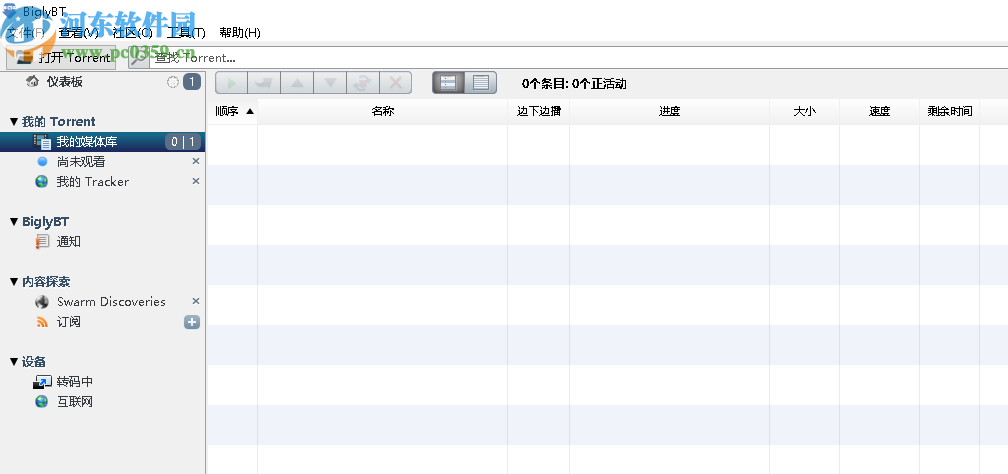
Task: Move selected torrent down with arrow icon
Action: (x=330, y=83)
